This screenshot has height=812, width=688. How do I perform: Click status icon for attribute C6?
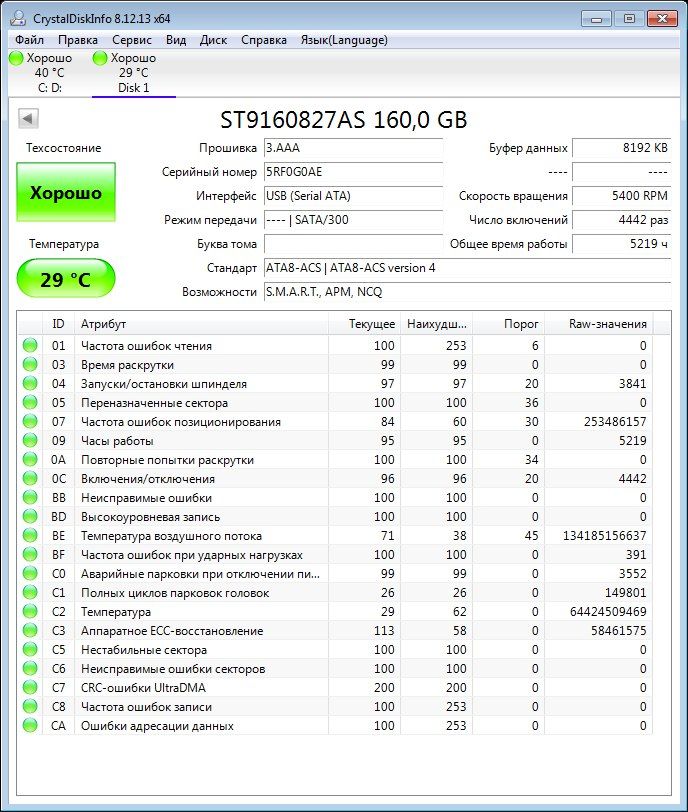click(x=31, y=668)
